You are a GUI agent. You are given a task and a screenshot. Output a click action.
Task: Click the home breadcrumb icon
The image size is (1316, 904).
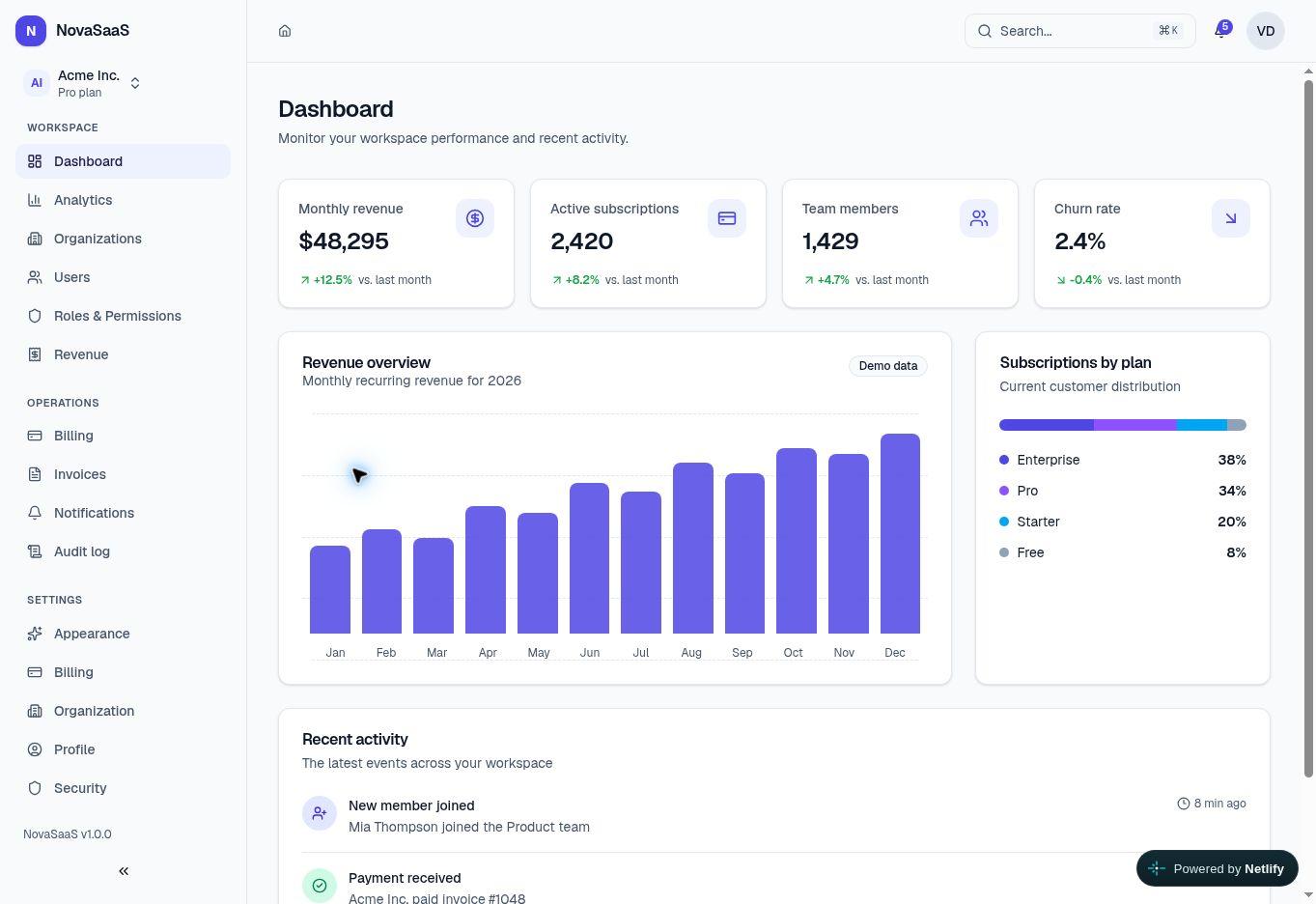click(x=285, y=31)
